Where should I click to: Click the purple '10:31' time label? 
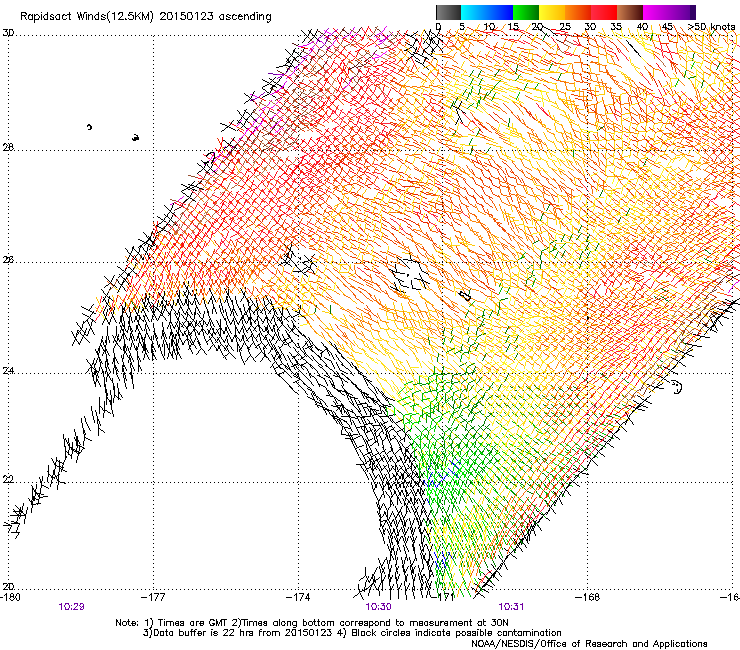click(511, 607)
